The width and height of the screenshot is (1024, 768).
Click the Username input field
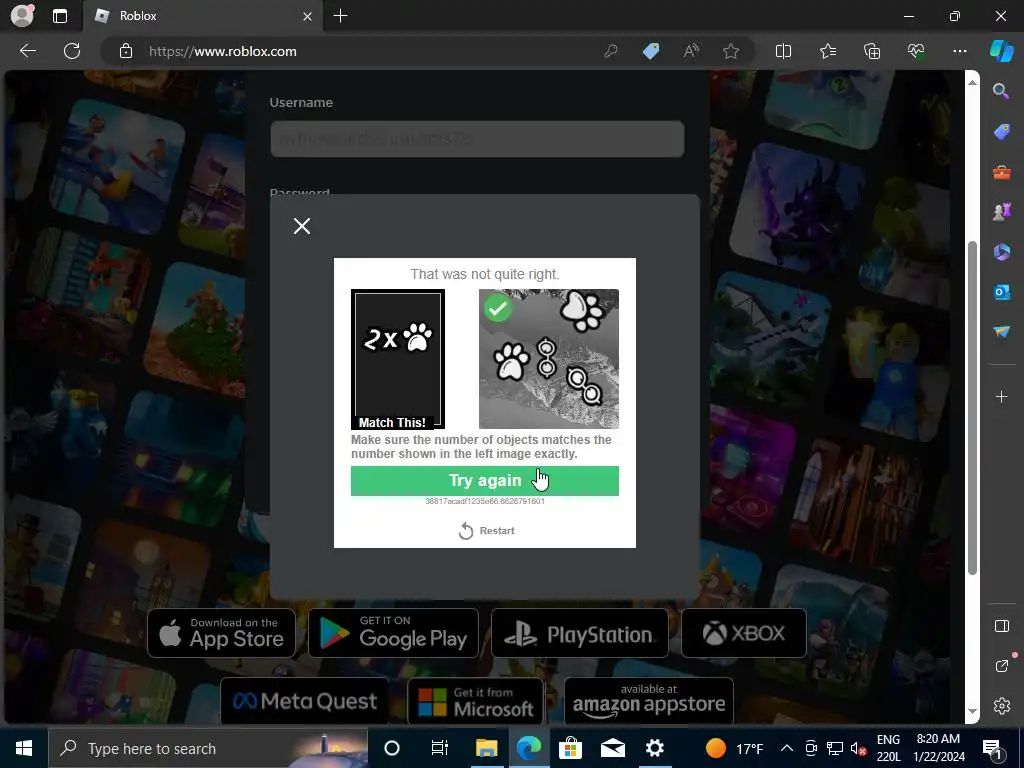pyautogui.click(x=477, y=138)
